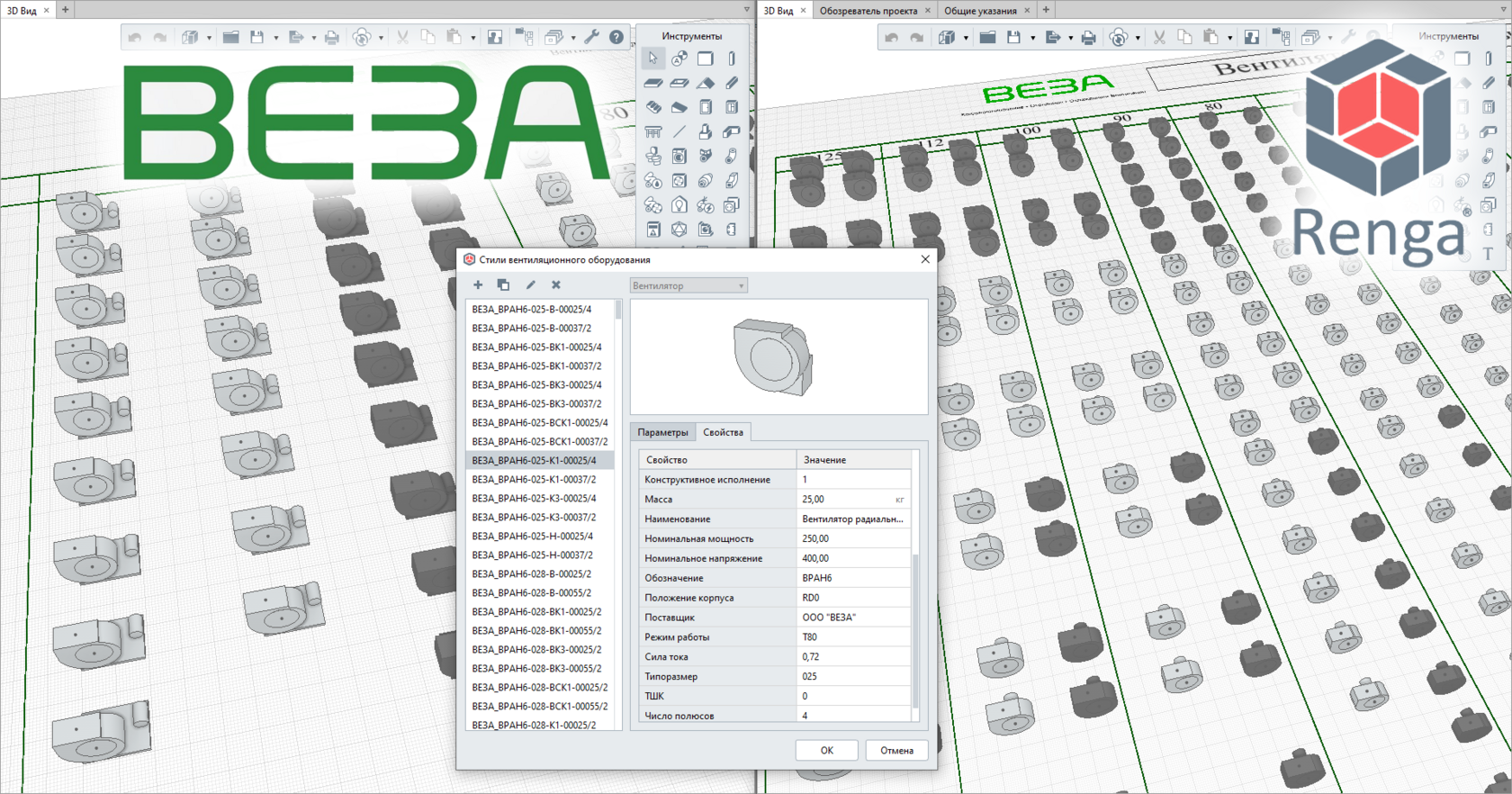Save project using left toolbar floppy icon

click(257, 37)
